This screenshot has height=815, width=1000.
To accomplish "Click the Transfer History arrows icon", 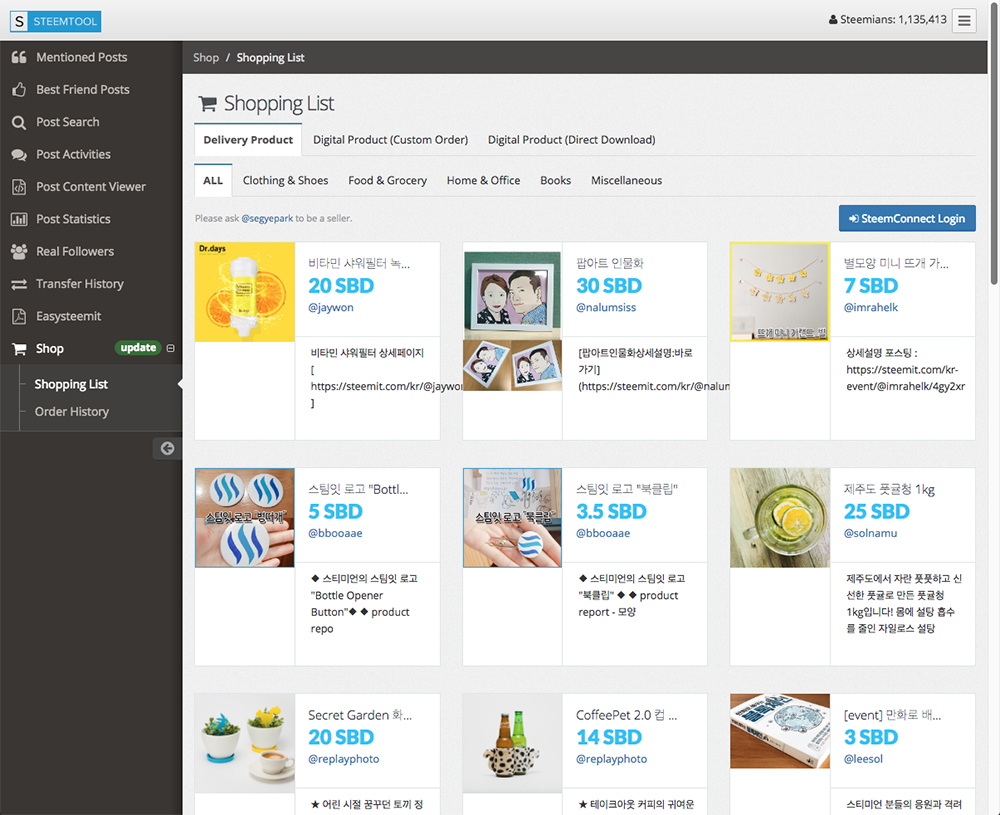I will tap(19, 284).
